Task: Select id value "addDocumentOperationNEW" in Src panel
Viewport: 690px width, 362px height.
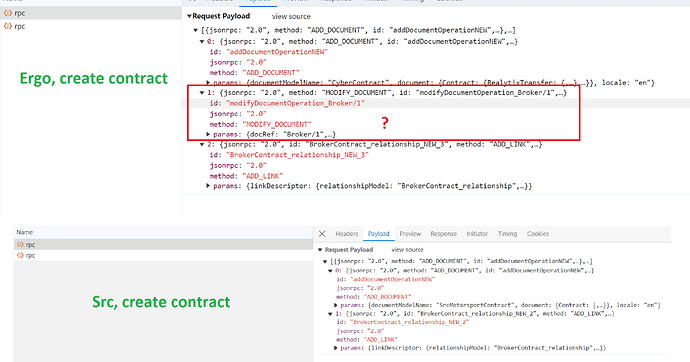Action: (x=392, y=279)
